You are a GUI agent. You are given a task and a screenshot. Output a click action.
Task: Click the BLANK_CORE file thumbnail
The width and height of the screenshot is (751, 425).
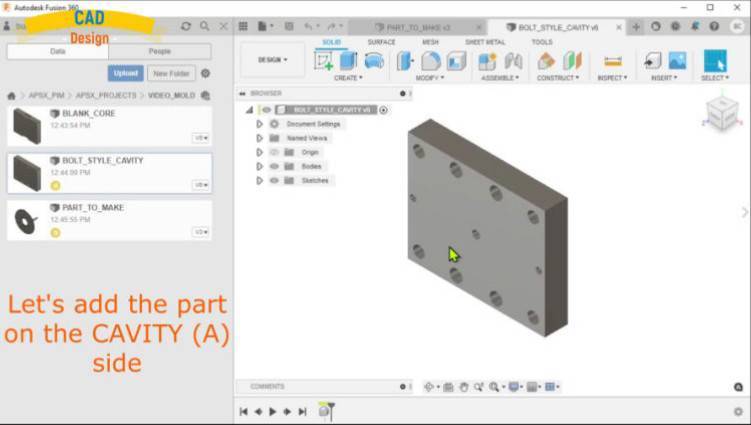[x=27, y=126]
